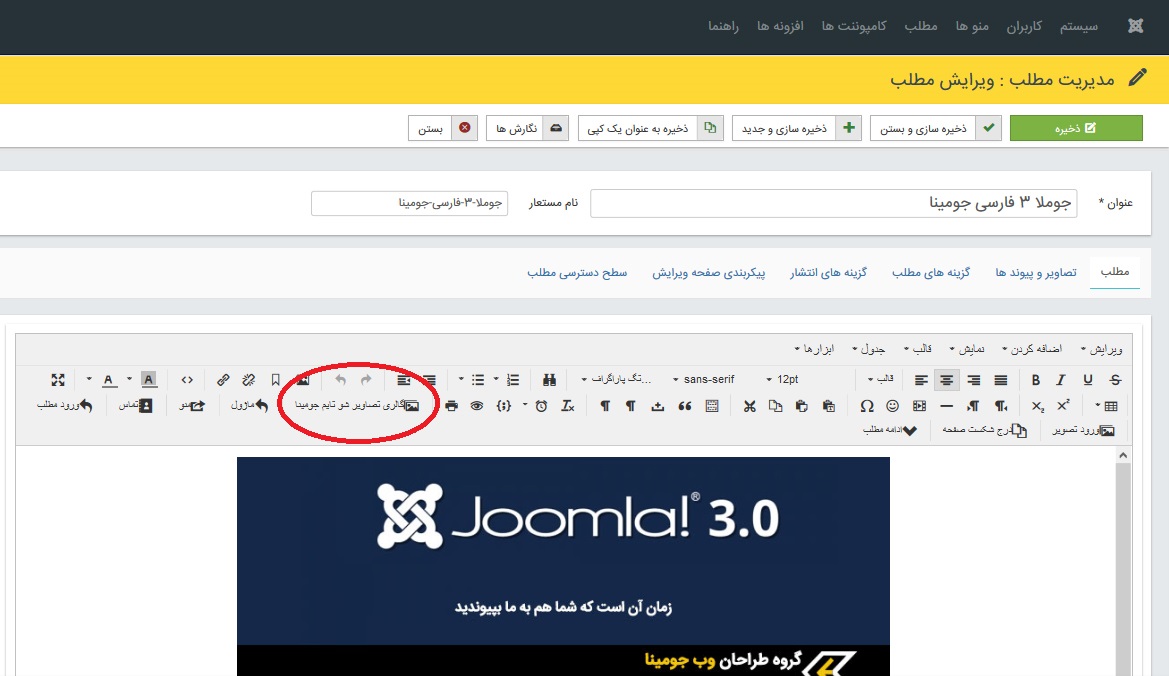The width and height of the screenshot is (1169, 676).
Task: Toggle bold formatting
Action: click(1036, 380)
